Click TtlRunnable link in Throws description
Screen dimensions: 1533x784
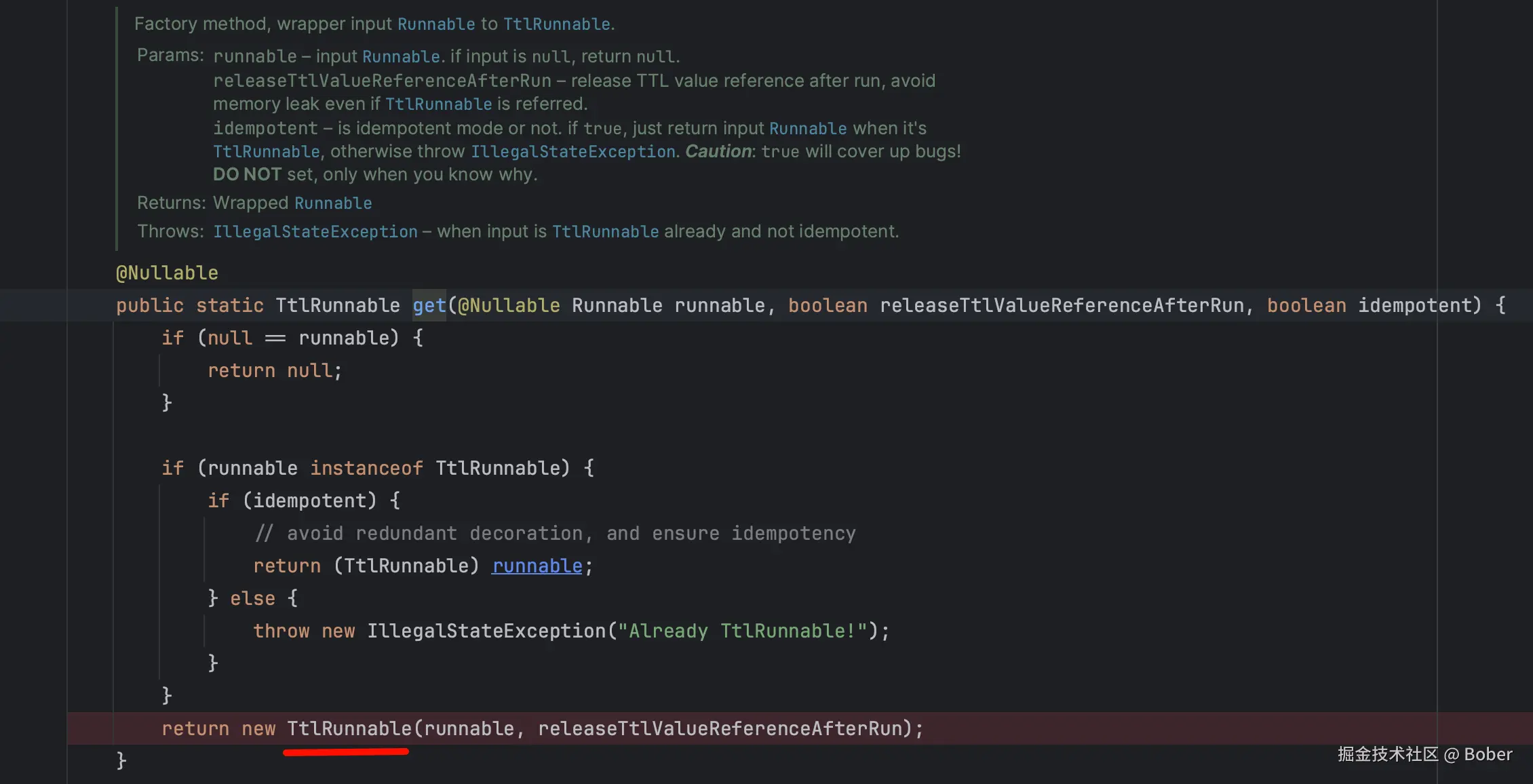tap(605, 232)
